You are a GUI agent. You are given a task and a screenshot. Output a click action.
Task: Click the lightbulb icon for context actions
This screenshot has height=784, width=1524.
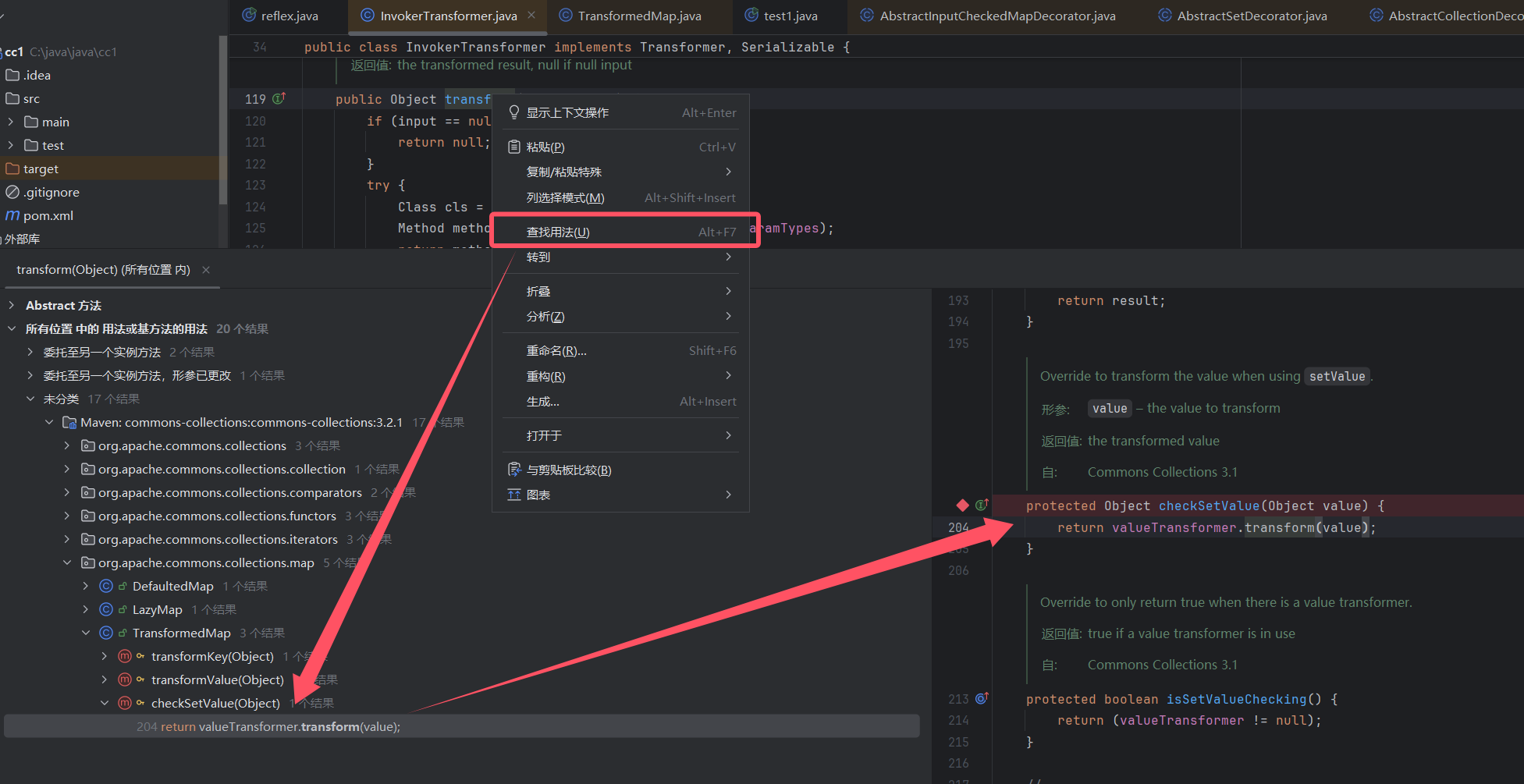(x=514, y=112)
